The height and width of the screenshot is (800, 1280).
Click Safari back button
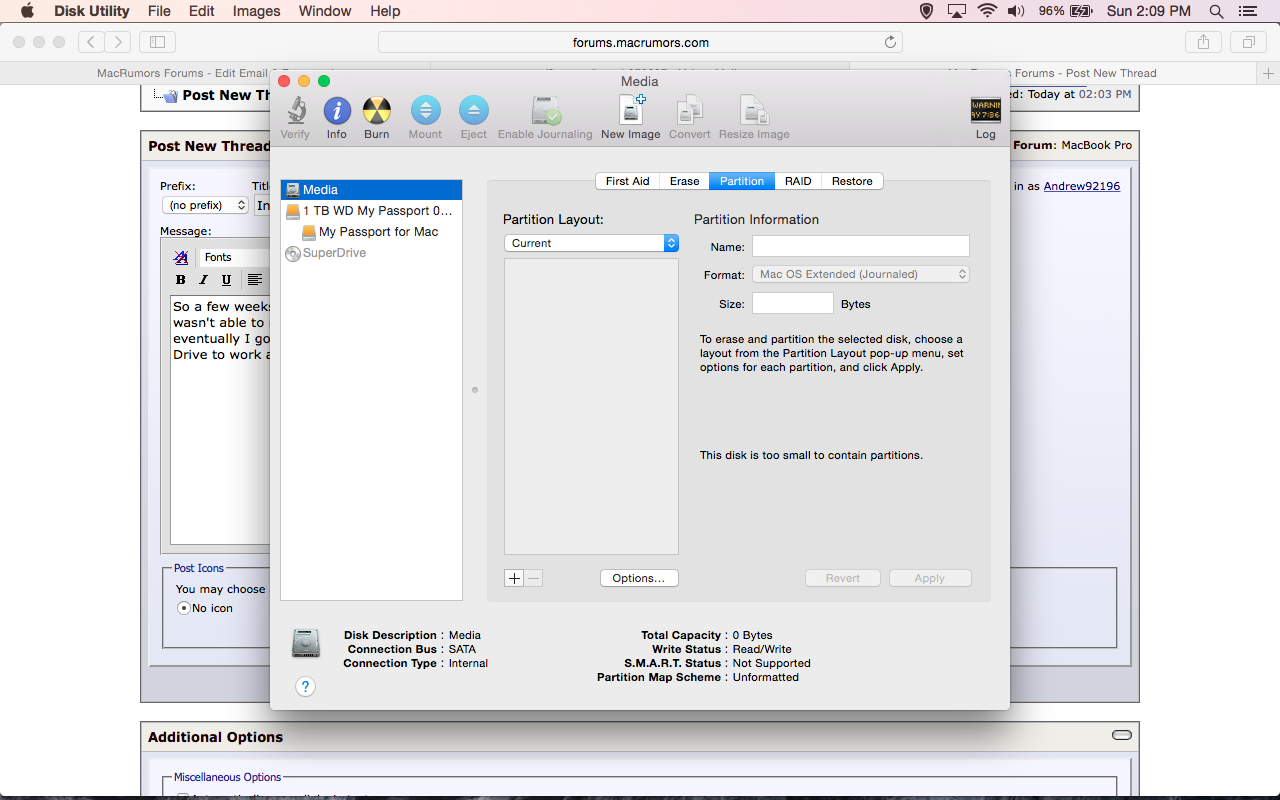[x=91, y=42]
